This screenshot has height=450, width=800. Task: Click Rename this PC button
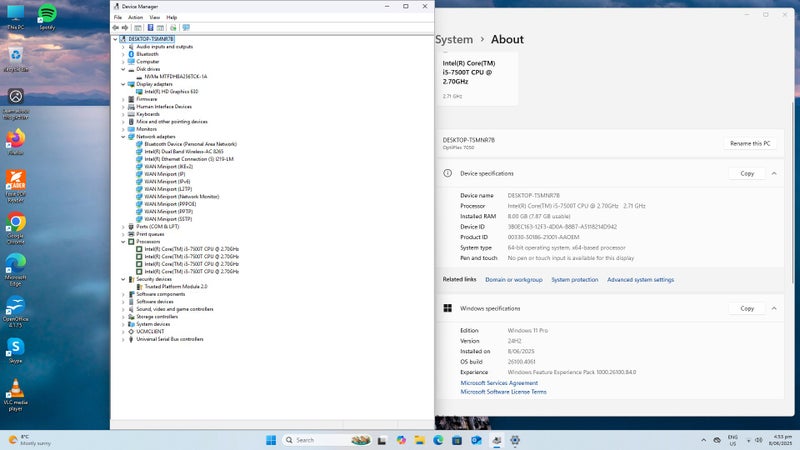tap(750, 143)
